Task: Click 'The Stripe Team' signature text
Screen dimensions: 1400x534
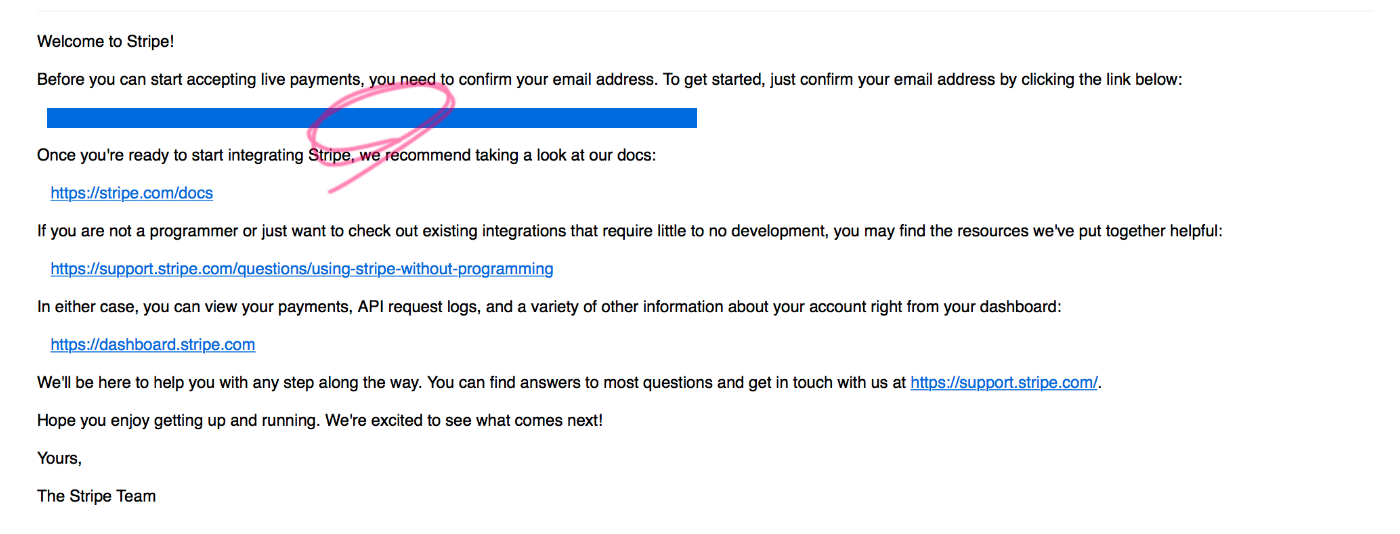Action: point(96,496)
